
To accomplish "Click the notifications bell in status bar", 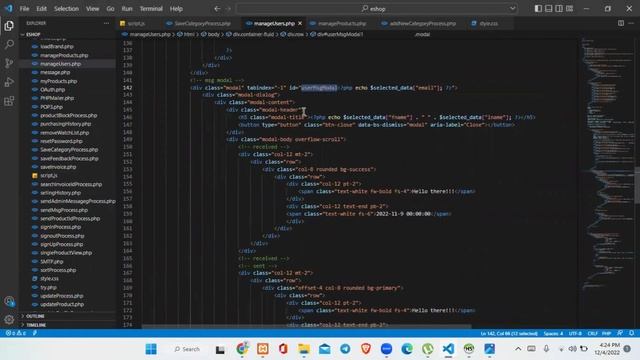I will coord(631,333).
